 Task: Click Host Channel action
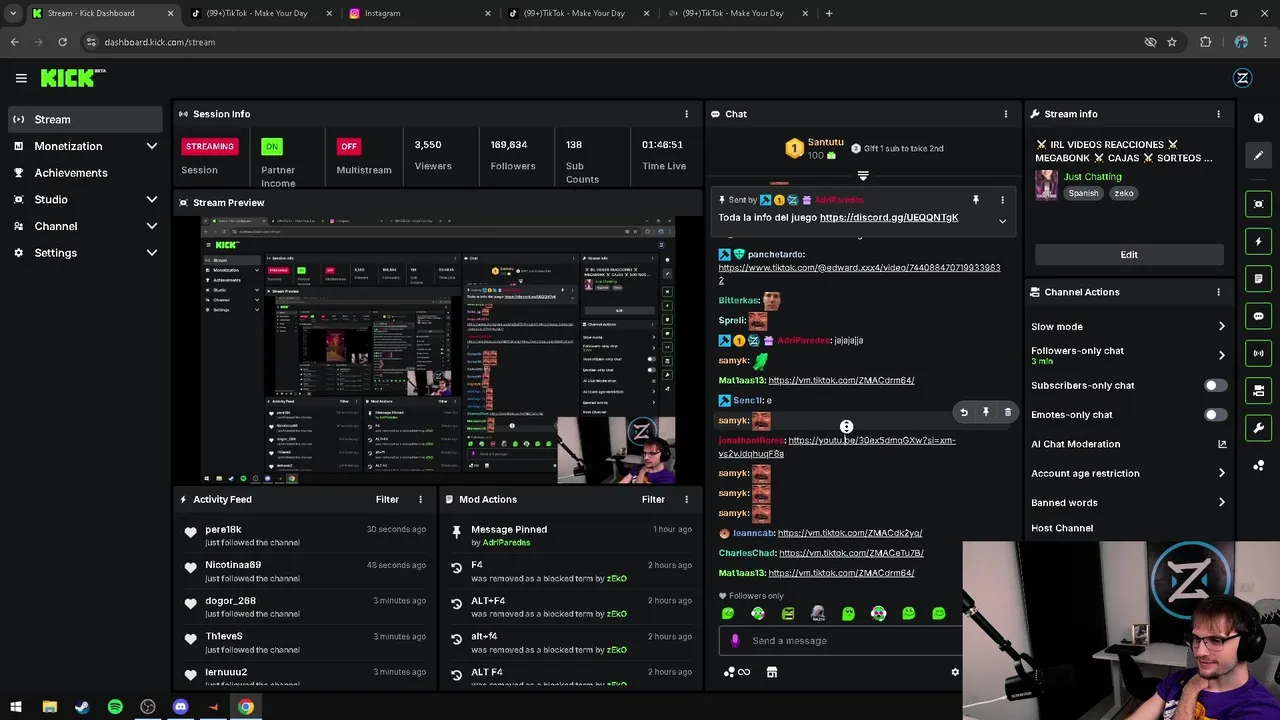[1062, 528]
